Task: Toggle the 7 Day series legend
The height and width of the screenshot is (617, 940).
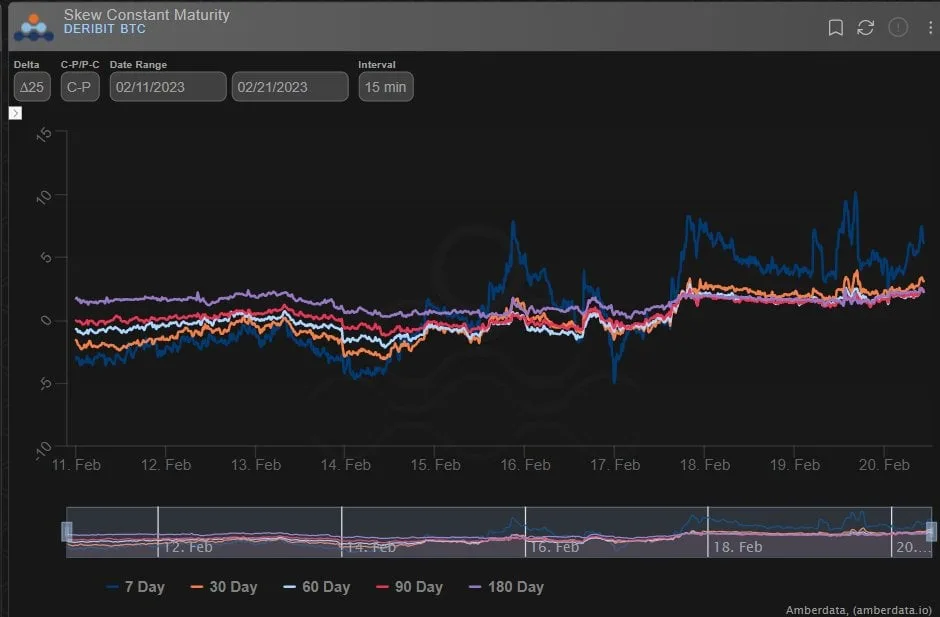Action: [x=135, y=587]
